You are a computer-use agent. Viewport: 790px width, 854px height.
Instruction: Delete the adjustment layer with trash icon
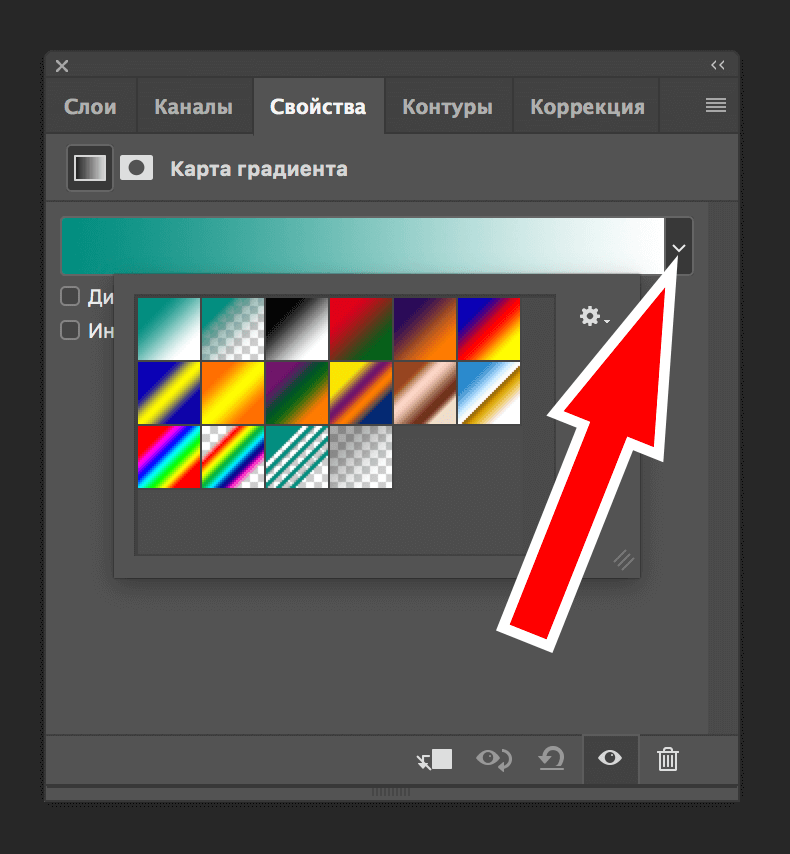tap(667, 759)
